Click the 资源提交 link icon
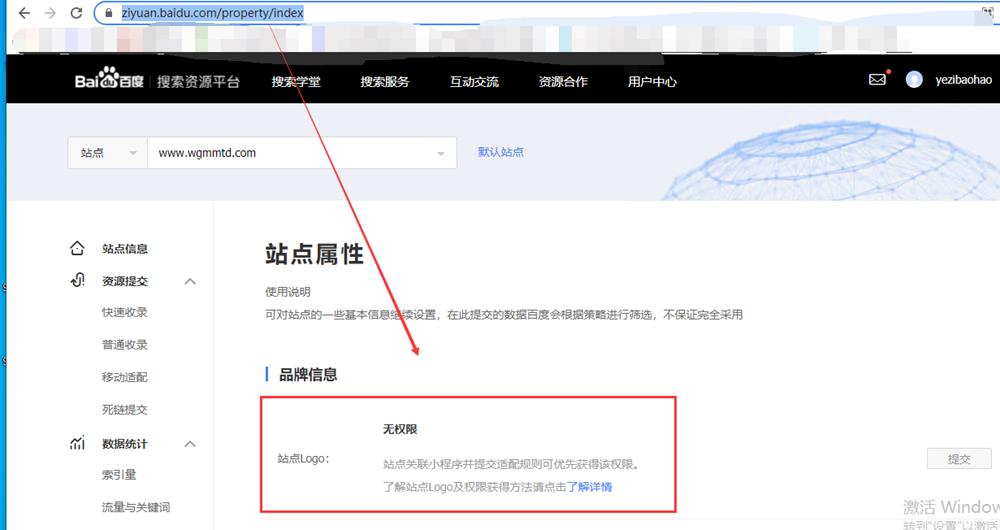This screenshot has width=1000, height=530. pos(77,282)
